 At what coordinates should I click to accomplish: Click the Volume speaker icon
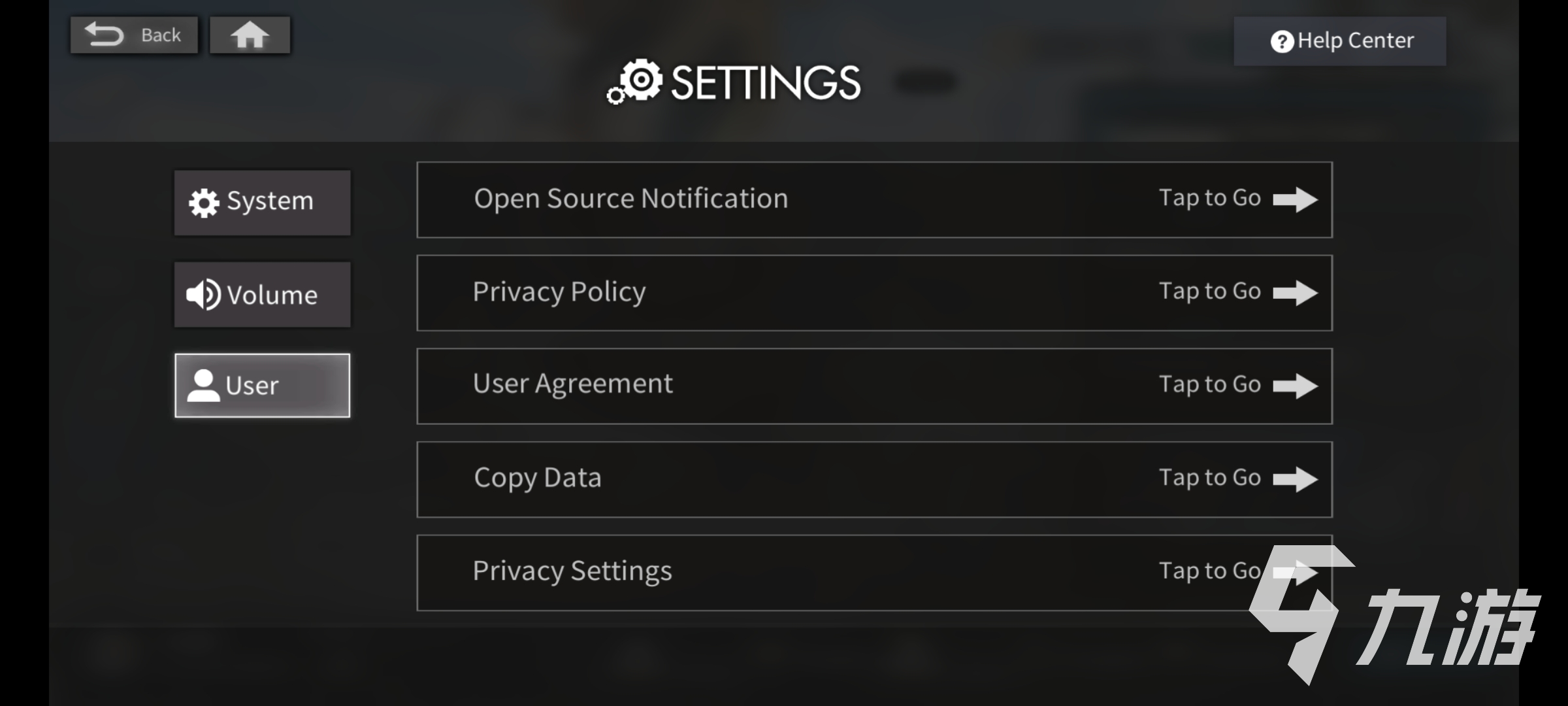click(x=203, y=295)
